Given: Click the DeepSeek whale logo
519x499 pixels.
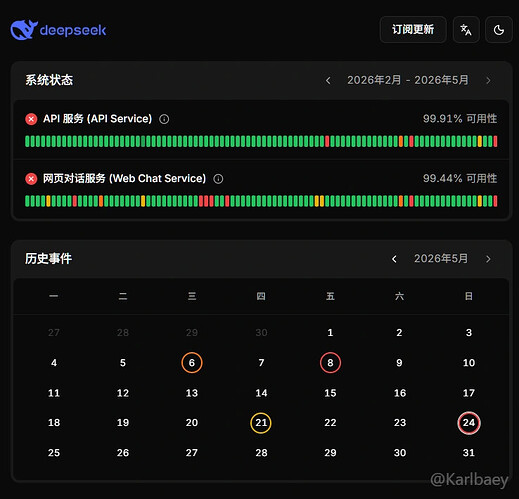Looking at the screenshot, I should coord(24,30).
